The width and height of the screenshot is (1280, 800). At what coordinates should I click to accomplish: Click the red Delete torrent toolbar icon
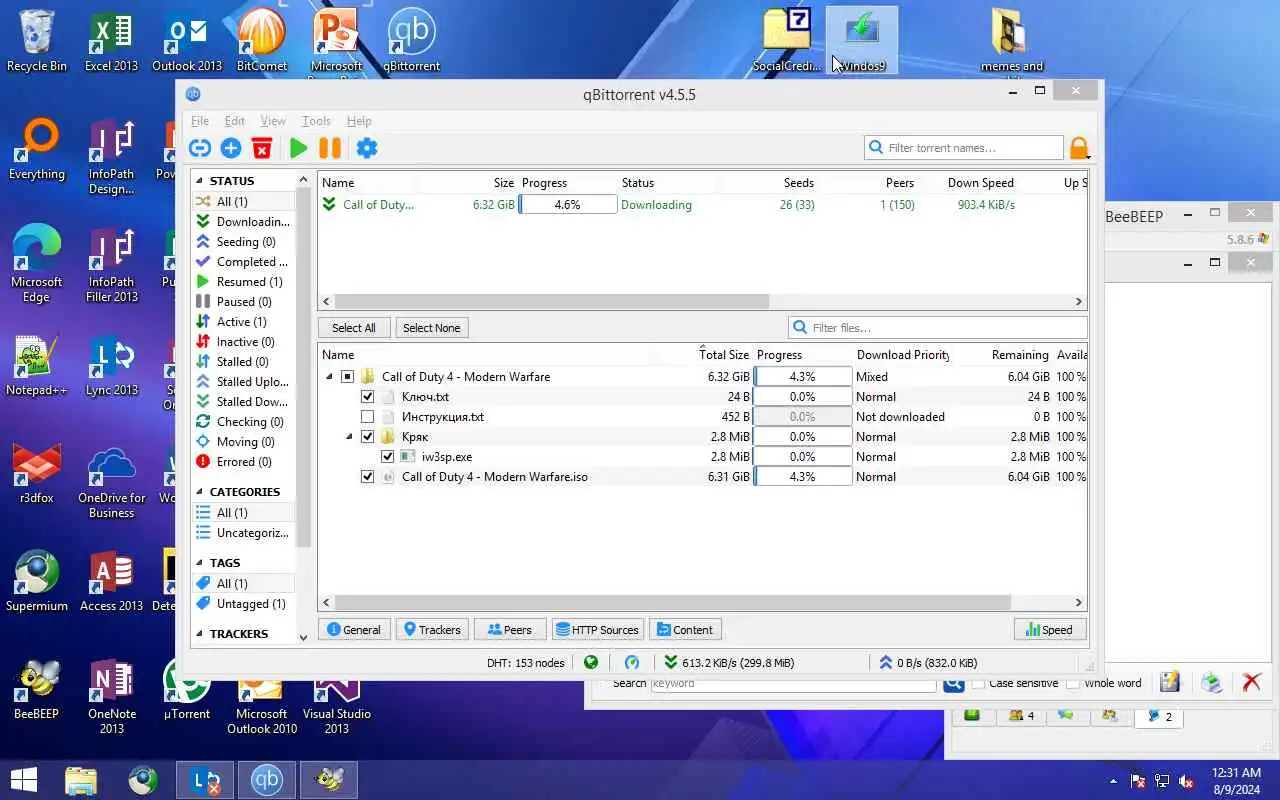(x=262, y=148)
